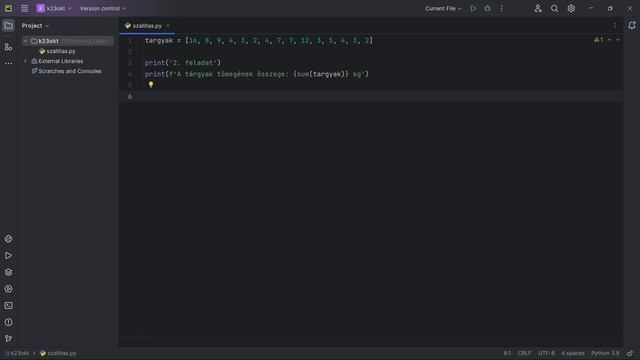Open the Run tool window
The height and width of the screenshot is (360, 640).
[8, 256]
